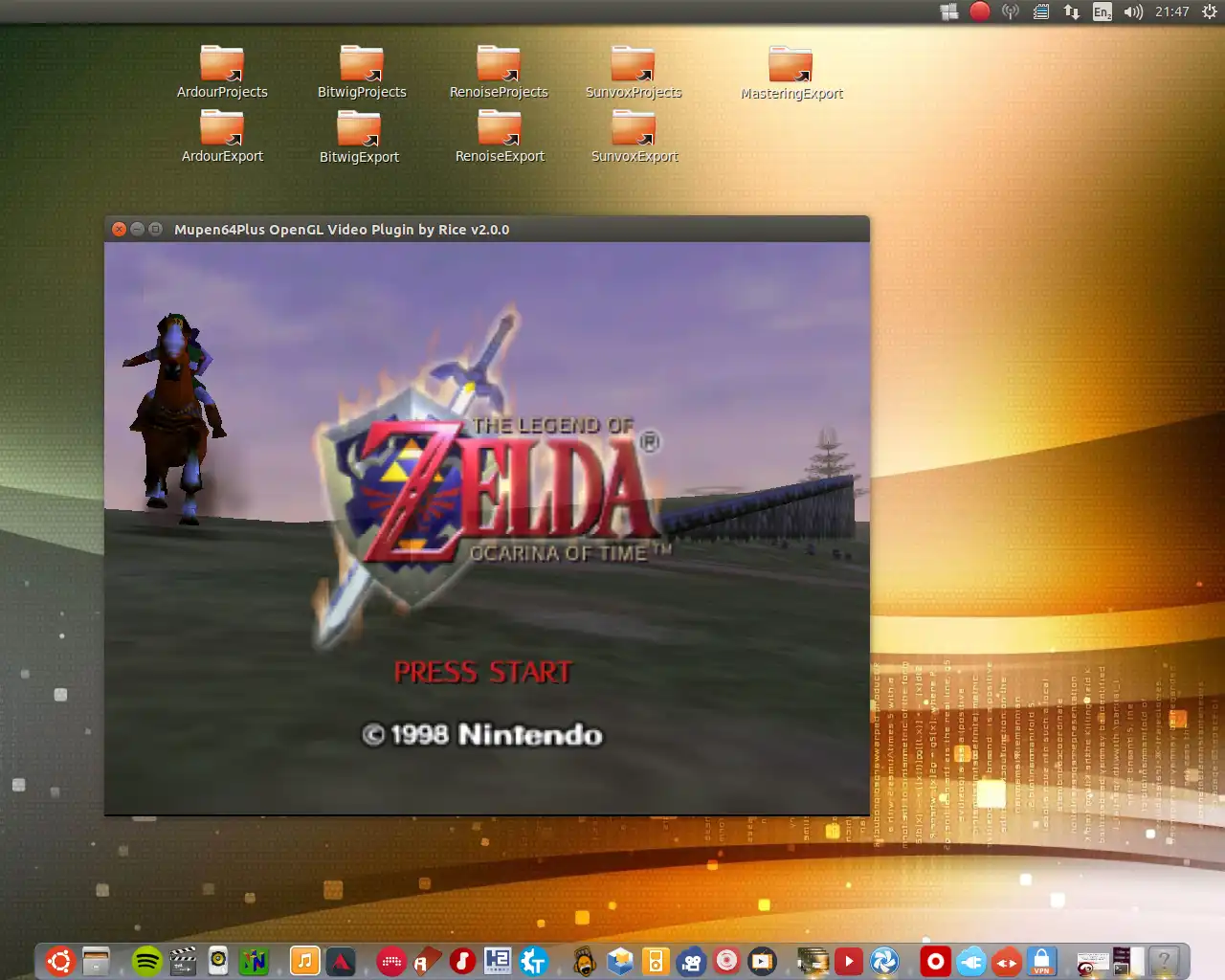Open the VPN padlock icon in dock
The width and height of the screenshot is (1225, 980).
click(x=1041, y=961)
